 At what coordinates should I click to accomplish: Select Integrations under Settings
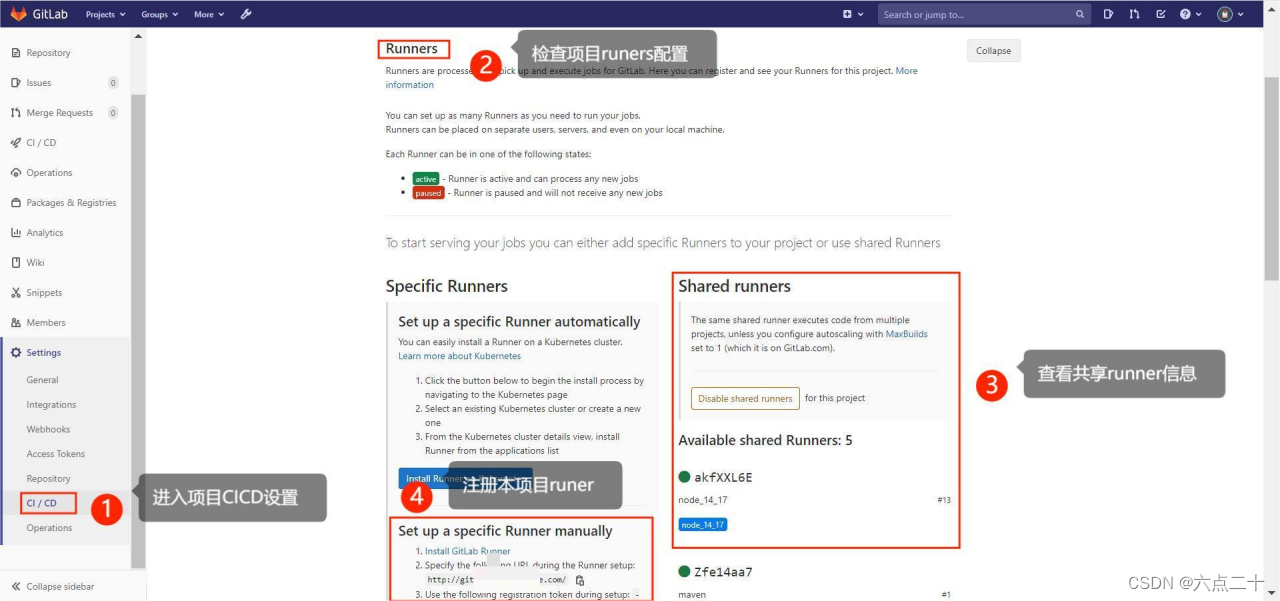click(51, 405)
